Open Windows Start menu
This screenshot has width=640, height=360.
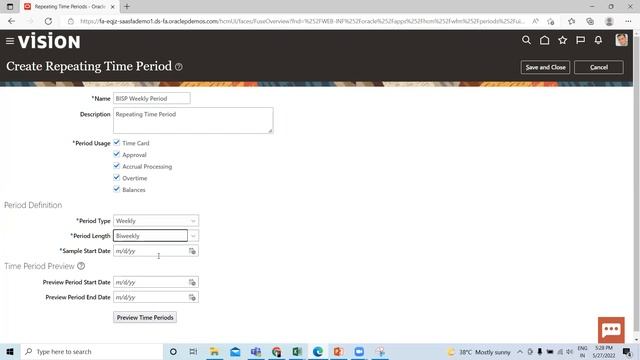(10, 351)
